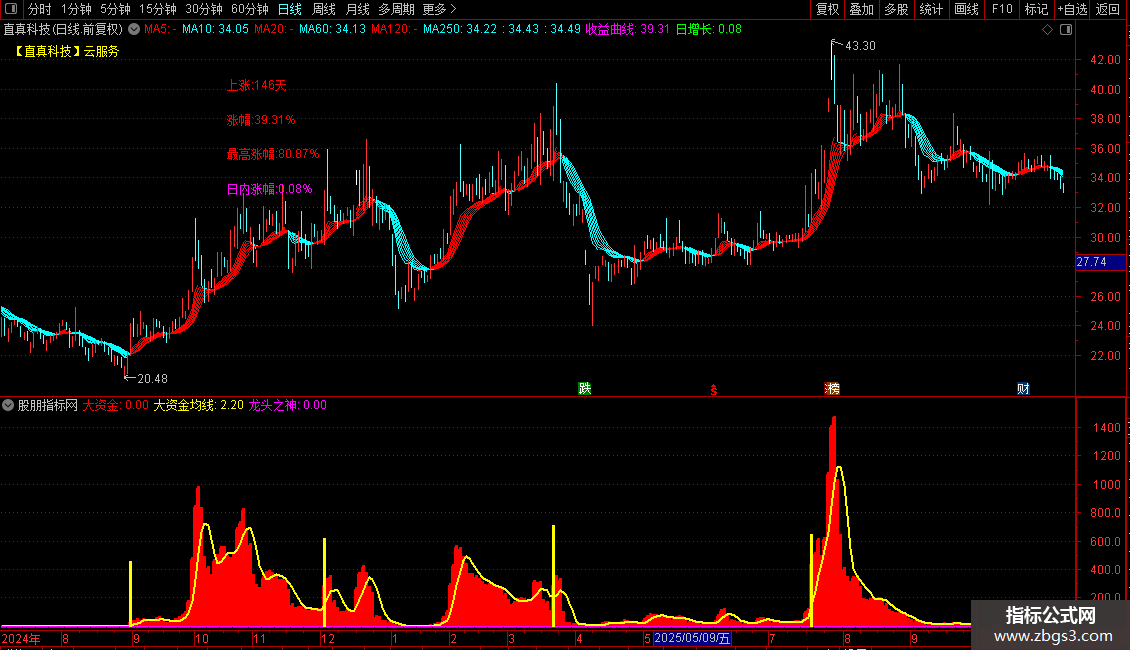
Task: Toggle the right side panel icon
Action: coord(1066,30)
